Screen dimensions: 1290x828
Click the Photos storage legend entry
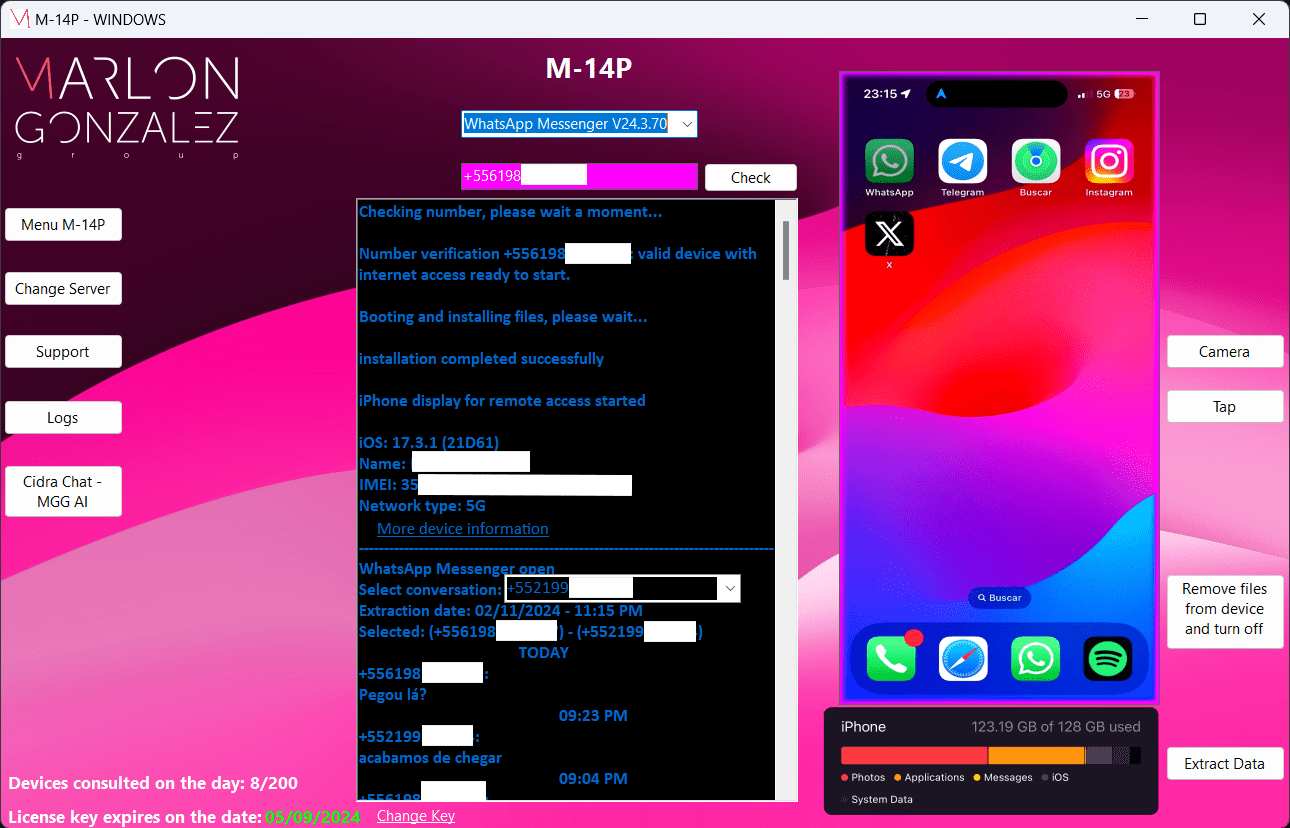coord(863,777)
